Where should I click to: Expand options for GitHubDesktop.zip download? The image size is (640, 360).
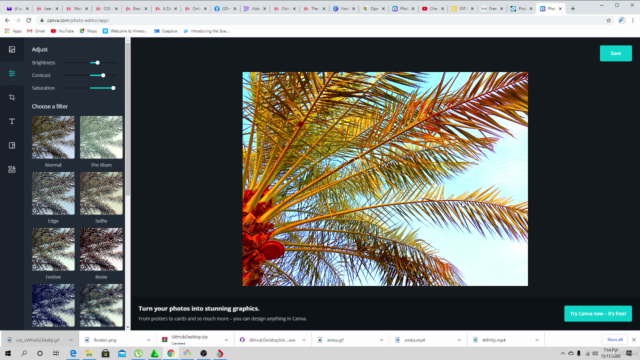226,340
